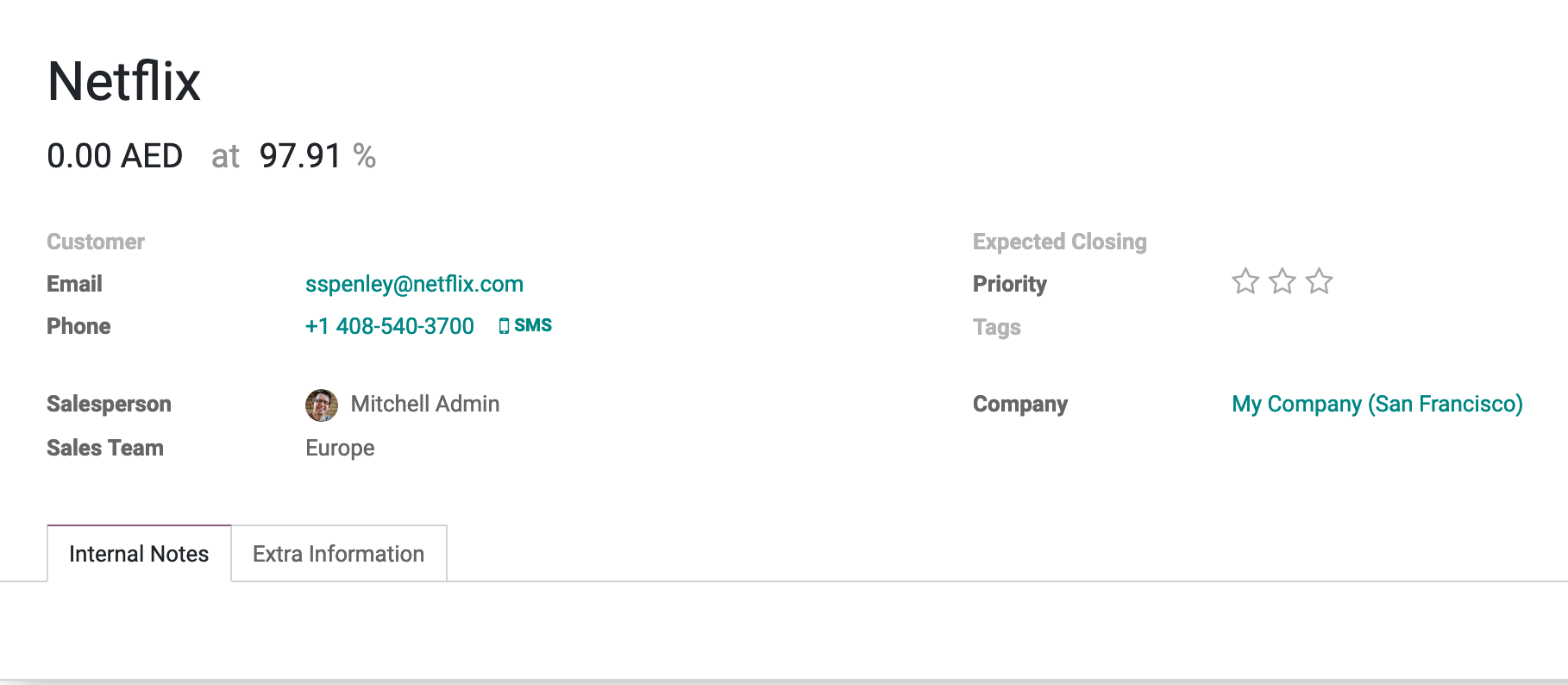
Task: Click the Priority field label
Action: [x=1009, y=284]
